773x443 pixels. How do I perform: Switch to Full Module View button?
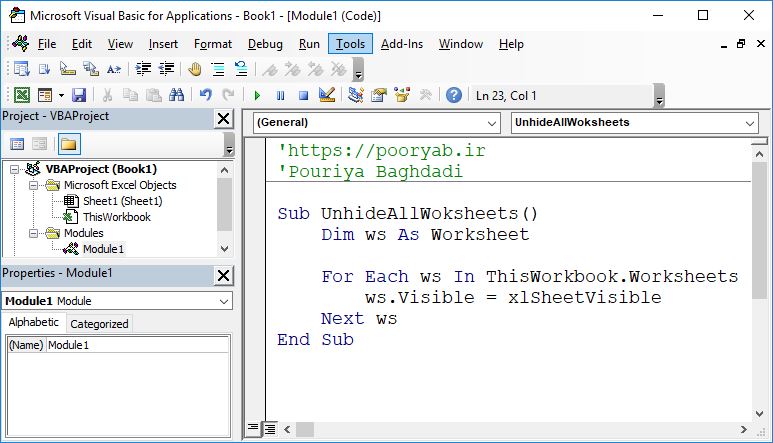click(x=269, y=429)
